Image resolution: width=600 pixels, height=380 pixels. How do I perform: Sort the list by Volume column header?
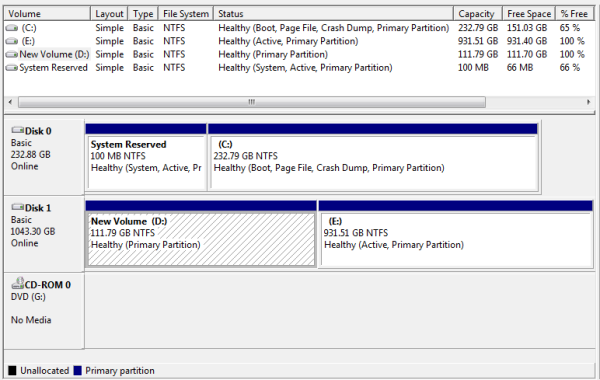[x=47, y=14]
